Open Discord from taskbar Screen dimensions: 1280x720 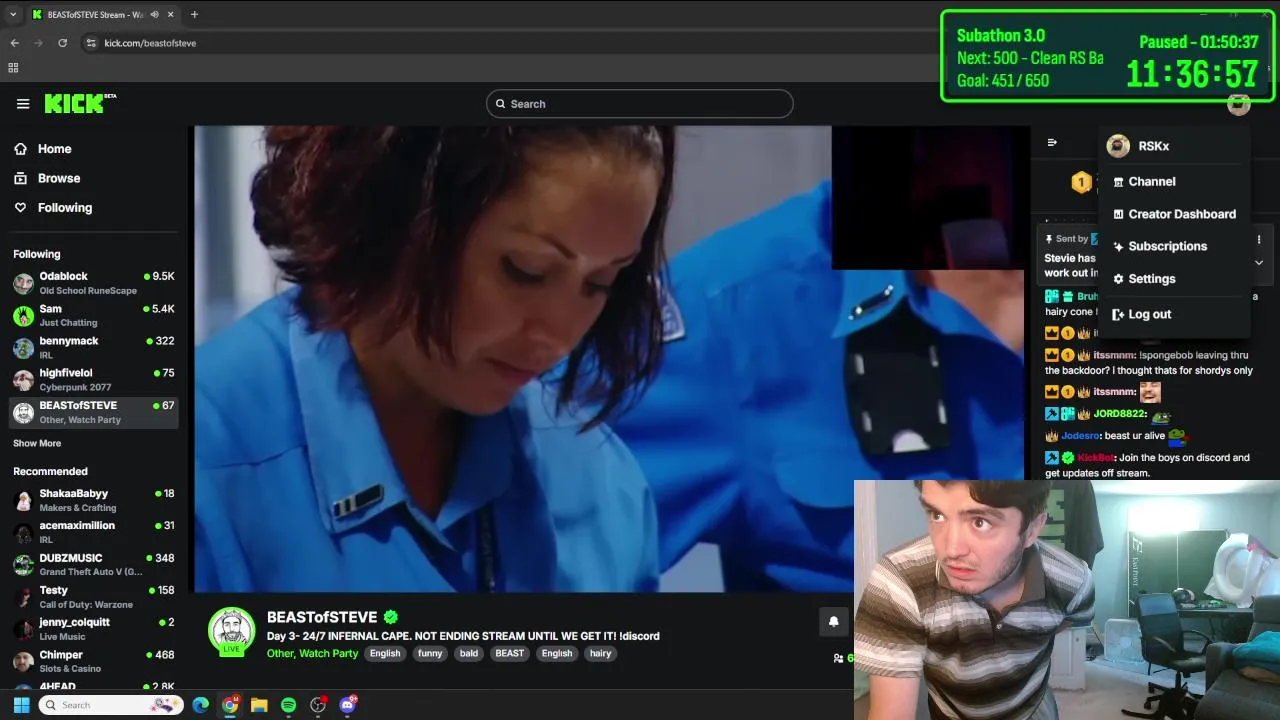[347, 705]
